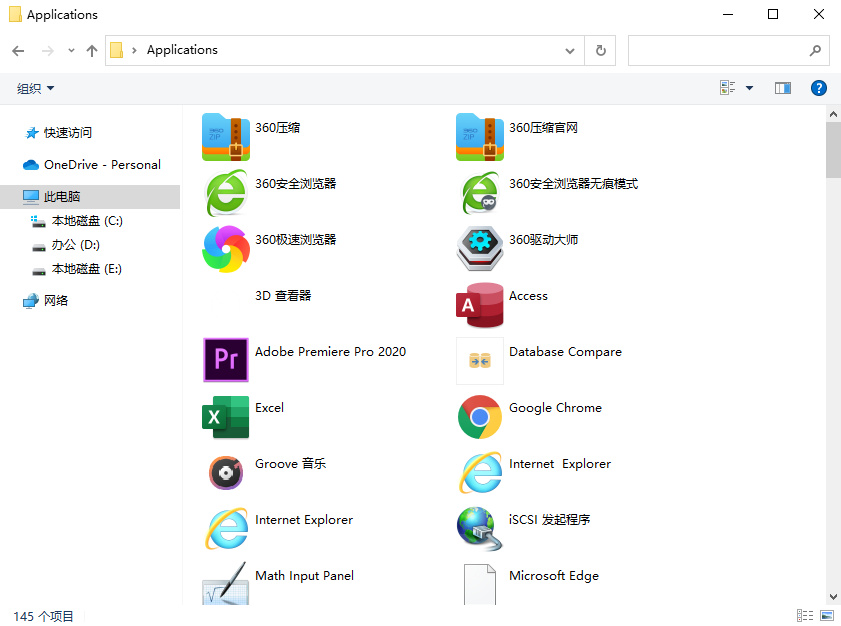
Task: Select the 360驱动大师 gear icon
Action: pos(480,248)
